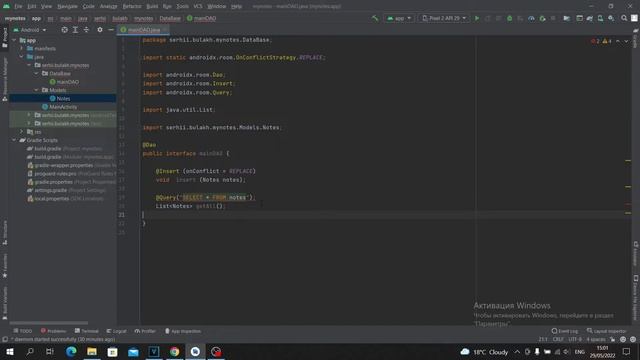The height and width of the screenshot is (360, 640).
Task: Click the project panel horizontal scrollbar
Action: (x=49, y=323)
